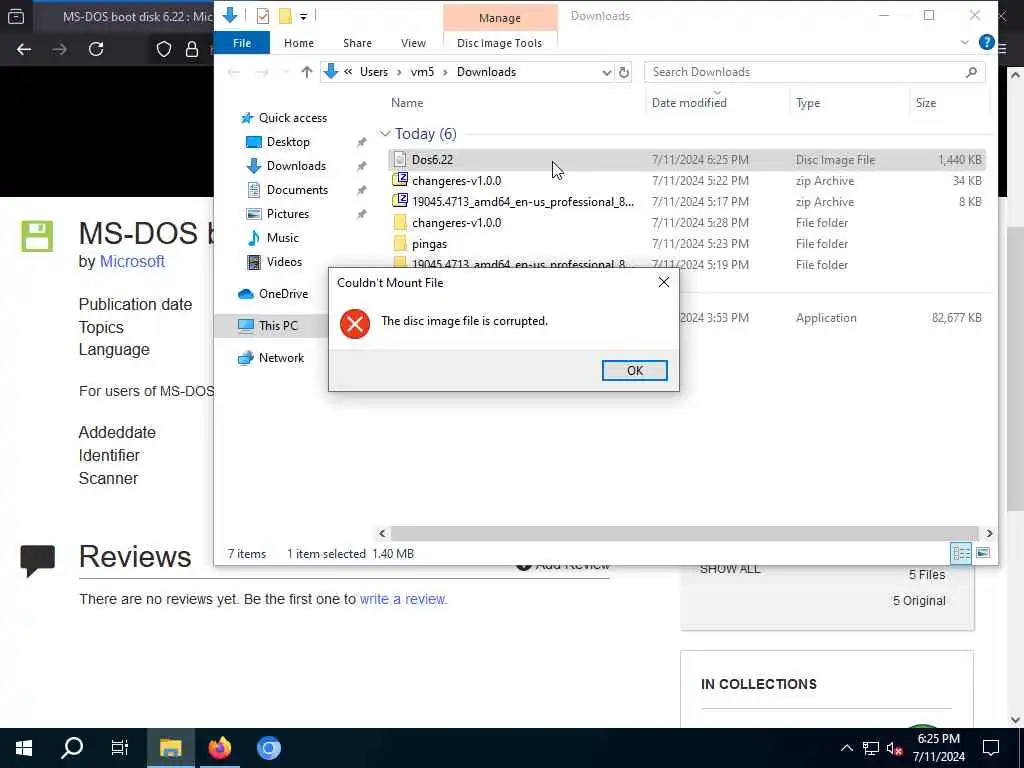Sort files by Date modified column
The width and height of the screenshot is (1024, 768).
click(689, 103)
